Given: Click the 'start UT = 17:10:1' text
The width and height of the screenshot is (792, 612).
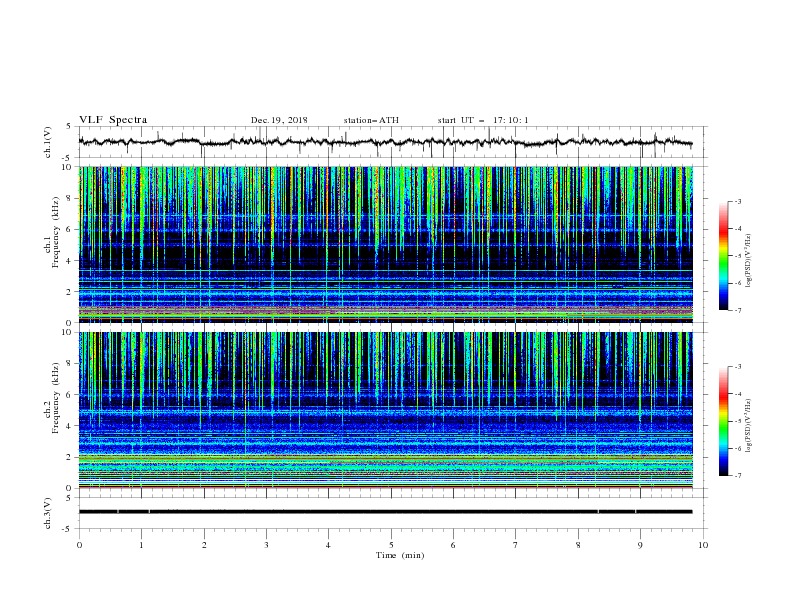Looking at the screenshot, I should click(483, 120).
